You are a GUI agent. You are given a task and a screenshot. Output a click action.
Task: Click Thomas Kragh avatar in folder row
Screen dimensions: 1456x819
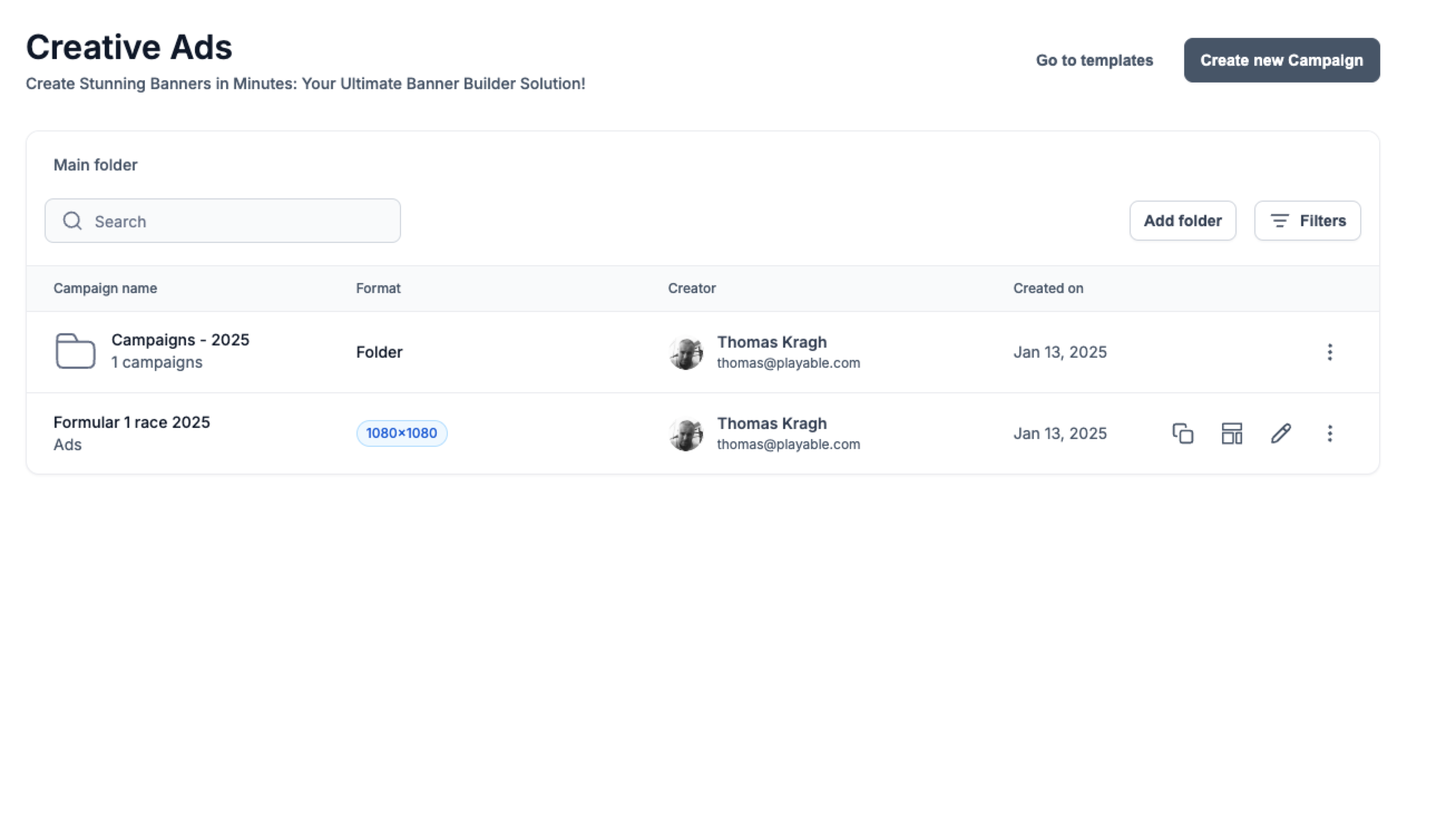[x=686, y=353]
